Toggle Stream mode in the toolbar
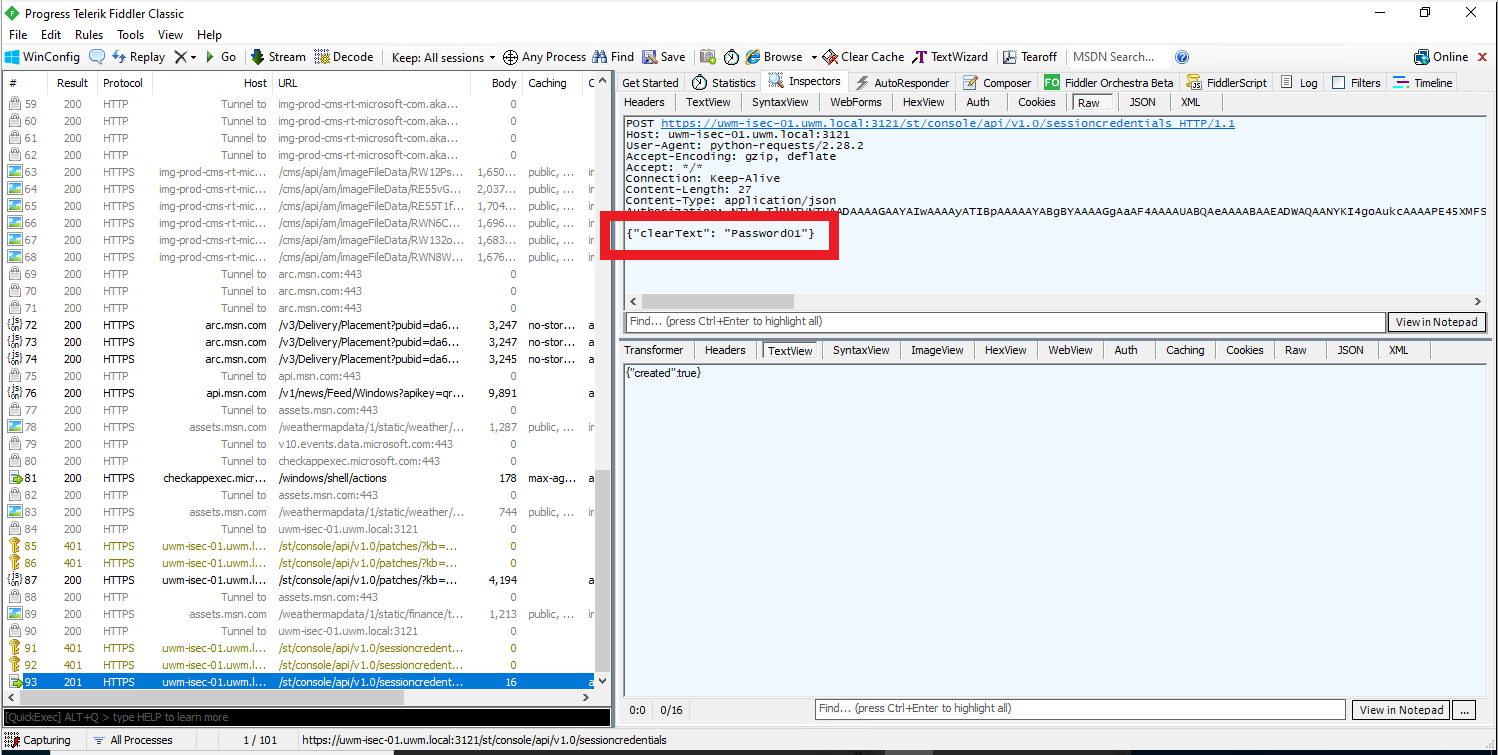The image size is (1498, 755). [277, 56]
